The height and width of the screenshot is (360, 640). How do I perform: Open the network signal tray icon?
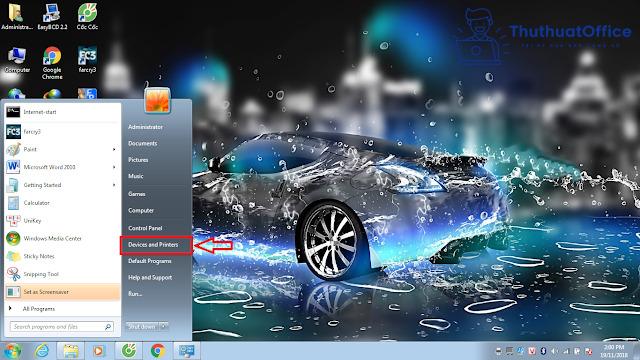566,351
